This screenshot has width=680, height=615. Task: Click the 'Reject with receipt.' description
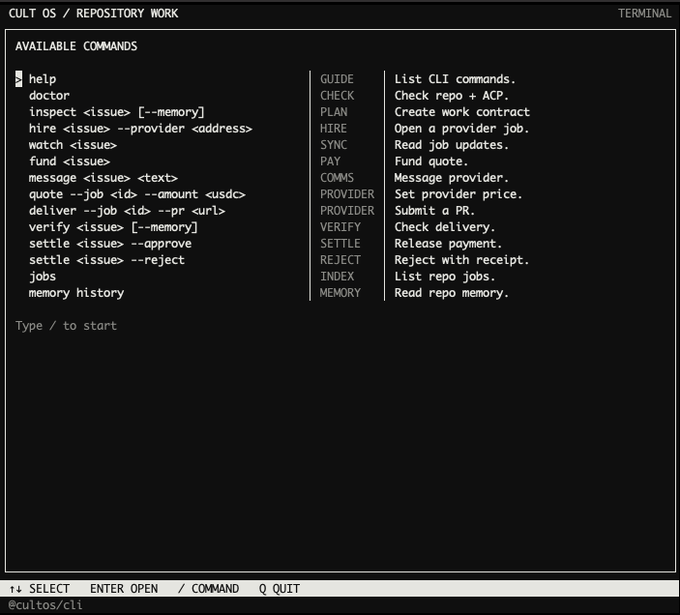tap(462, 260)
